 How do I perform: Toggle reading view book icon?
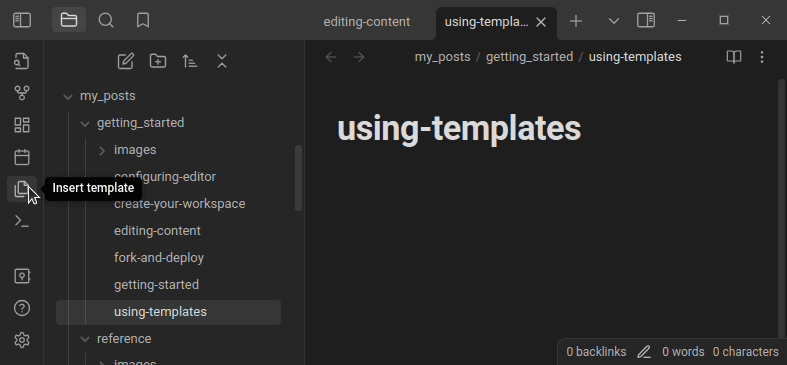734,57
